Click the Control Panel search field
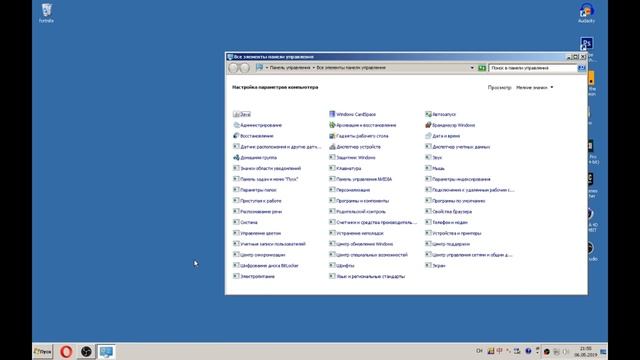Screen dimensions: 640x360 (533, 68)
